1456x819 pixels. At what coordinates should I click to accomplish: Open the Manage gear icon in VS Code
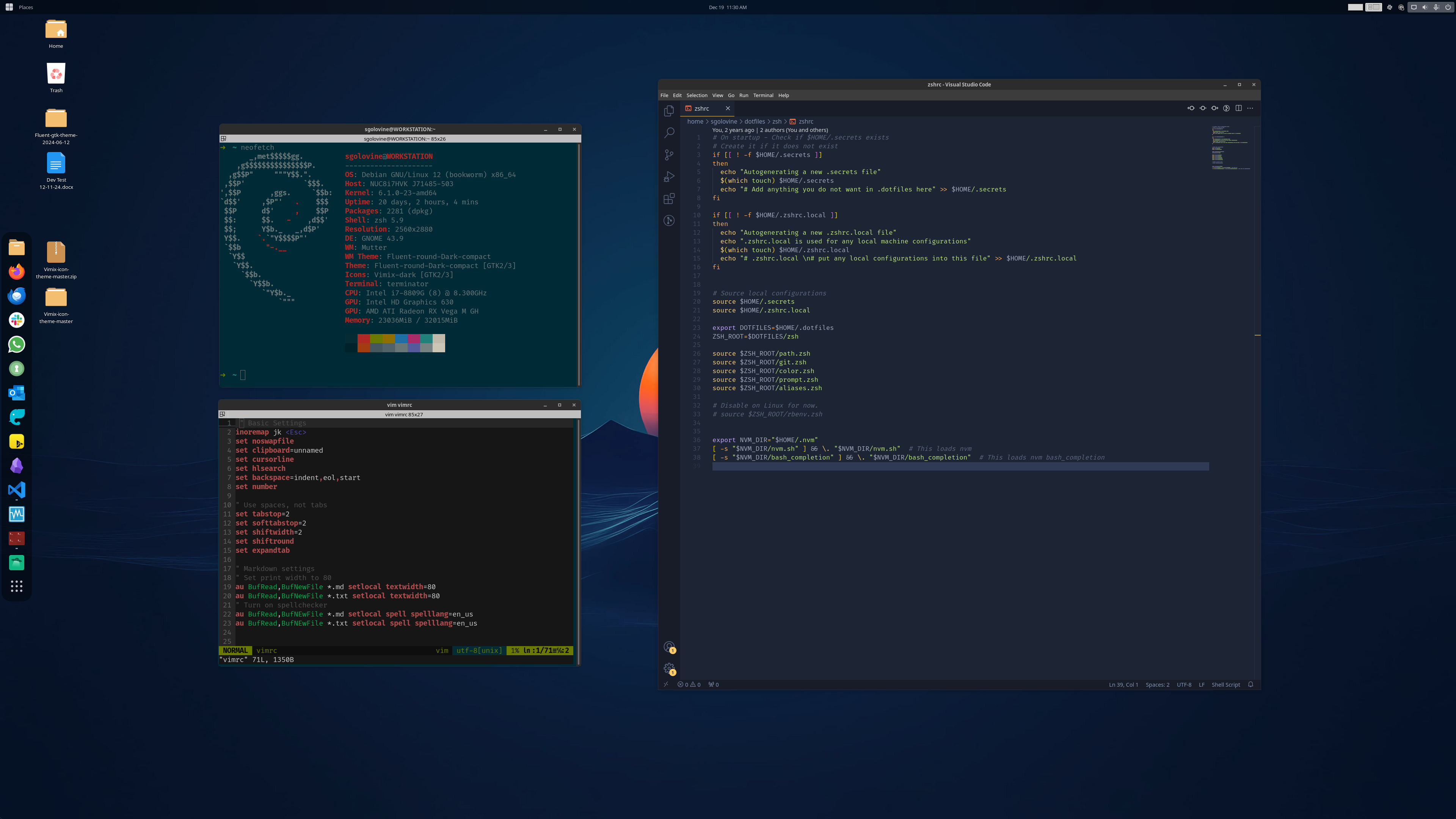(669, 668)
